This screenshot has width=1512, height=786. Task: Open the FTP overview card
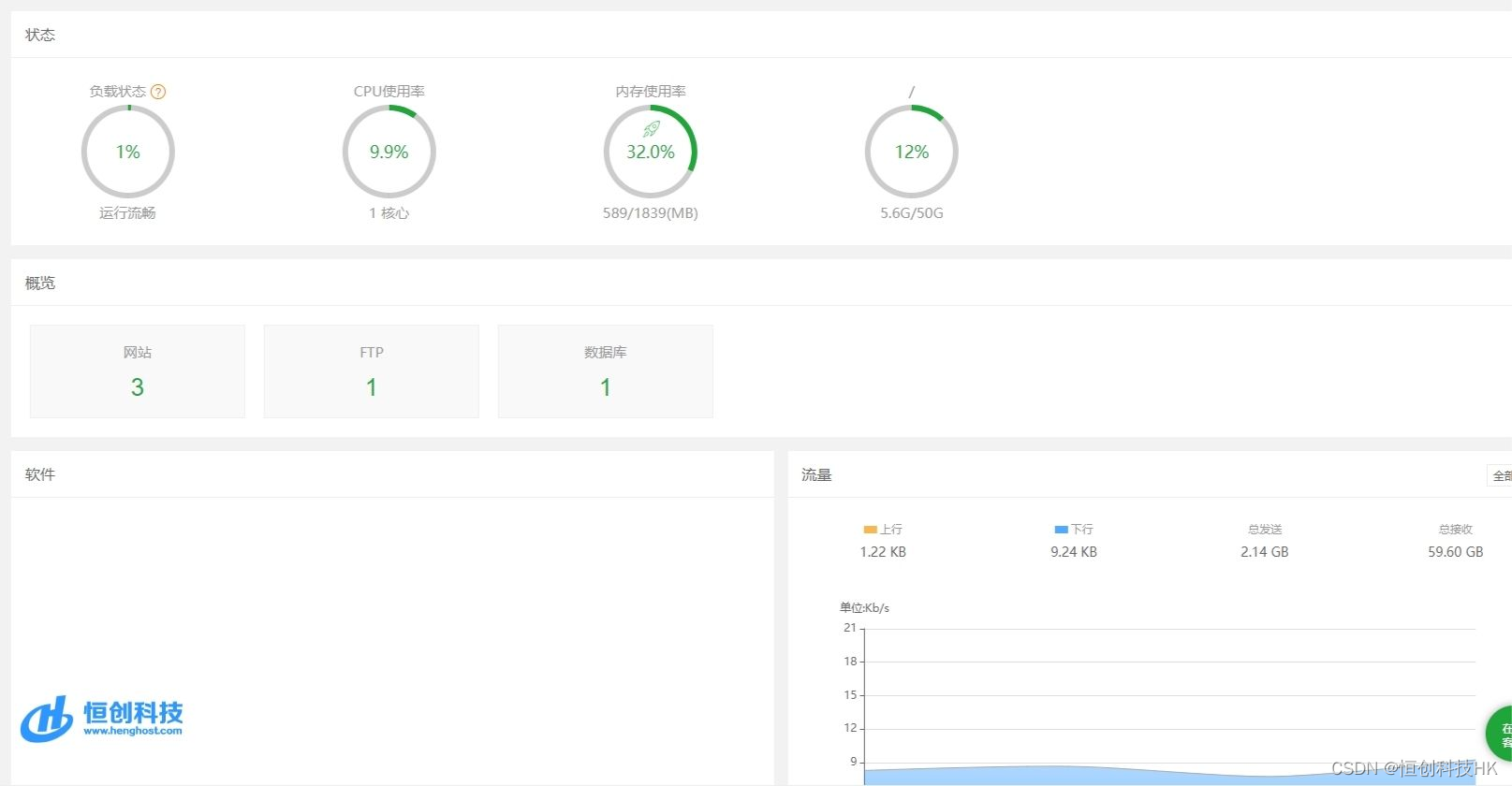(x=372, y=371)
